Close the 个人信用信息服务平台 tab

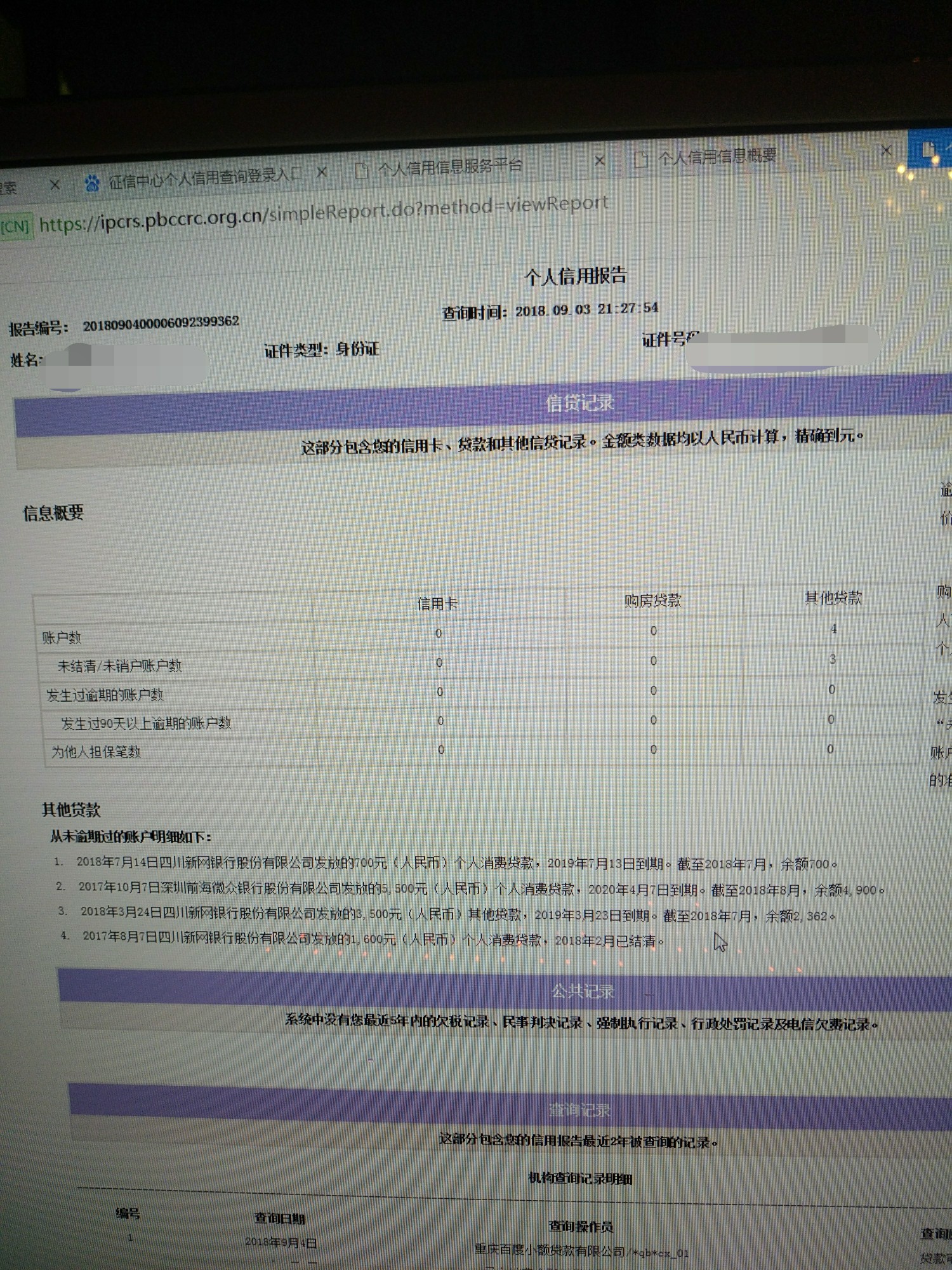[x=599, y=161]
